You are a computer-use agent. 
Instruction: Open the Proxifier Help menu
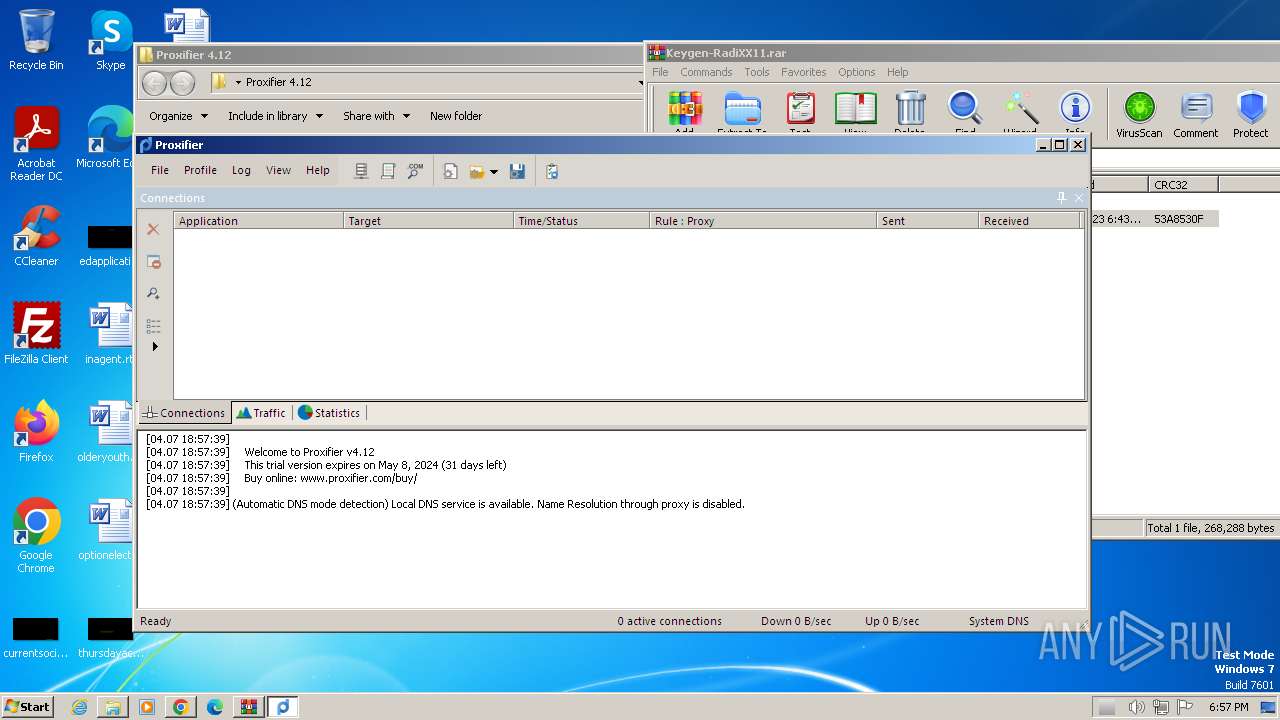[318, 170]
